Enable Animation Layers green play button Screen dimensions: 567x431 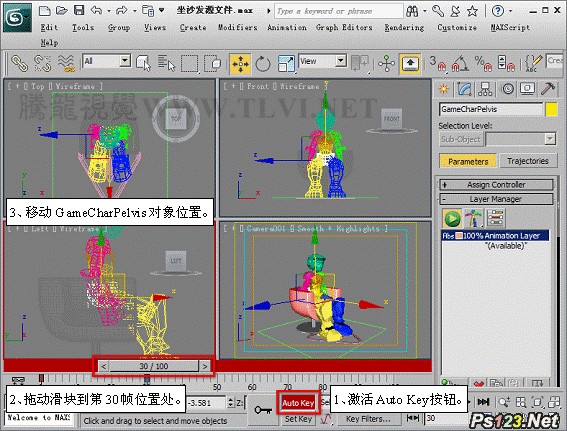pos(452,218)
